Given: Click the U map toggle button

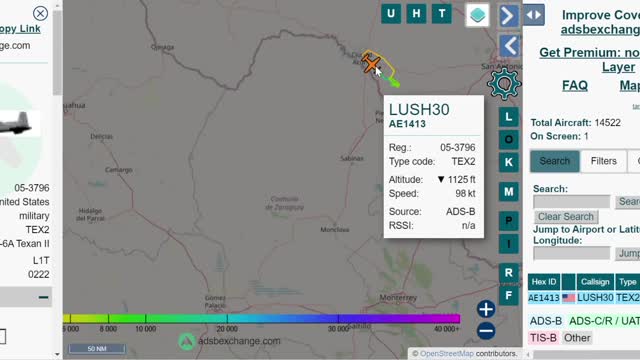Looking at the screenshot, I should [391, 14].
